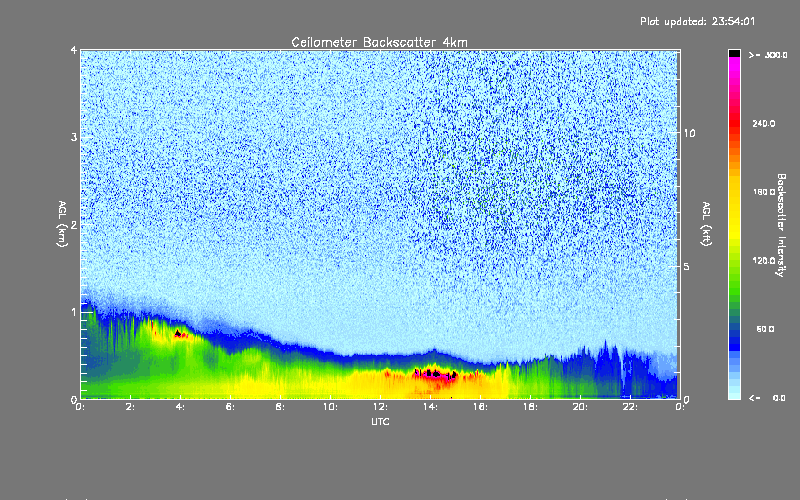
Task: Click the '4' km tick label
Action: [x=74, y=50]
